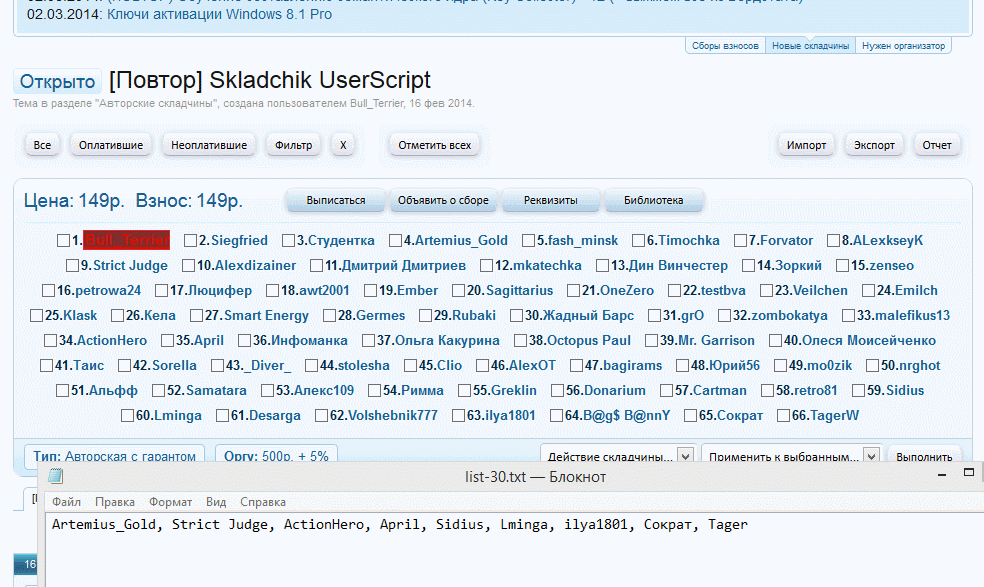This screenshot has height=587, width=984.
Task: Go to the Сборы взносов tab
Action: point(725,46)
